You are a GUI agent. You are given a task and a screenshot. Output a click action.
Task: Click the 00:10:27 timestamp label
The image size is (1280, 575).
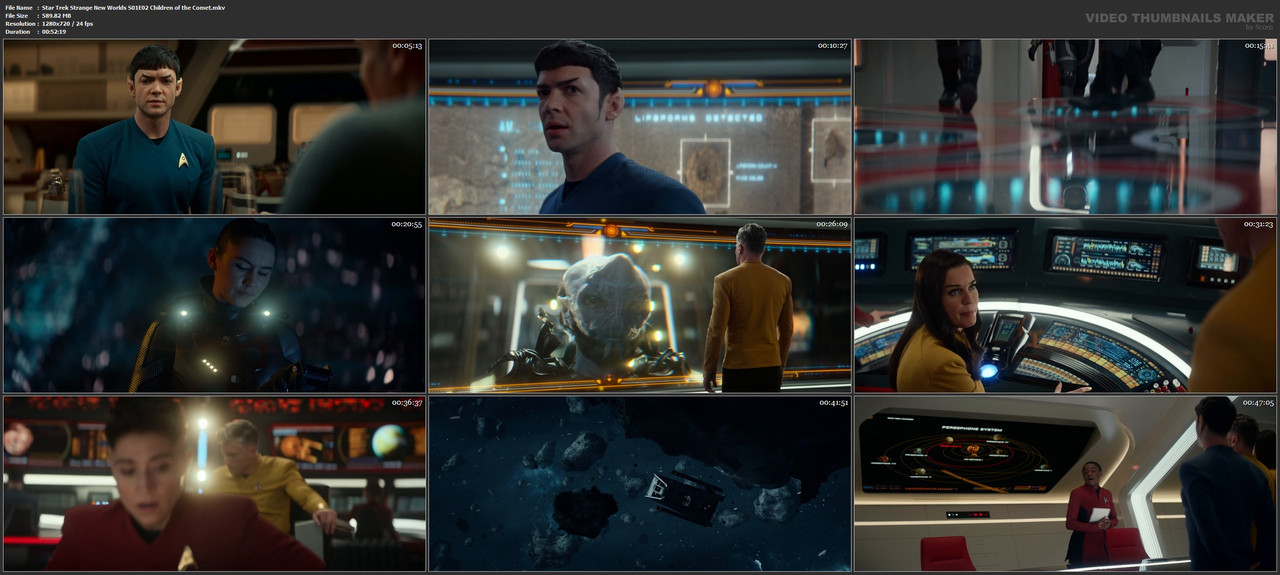click(833, 46)
